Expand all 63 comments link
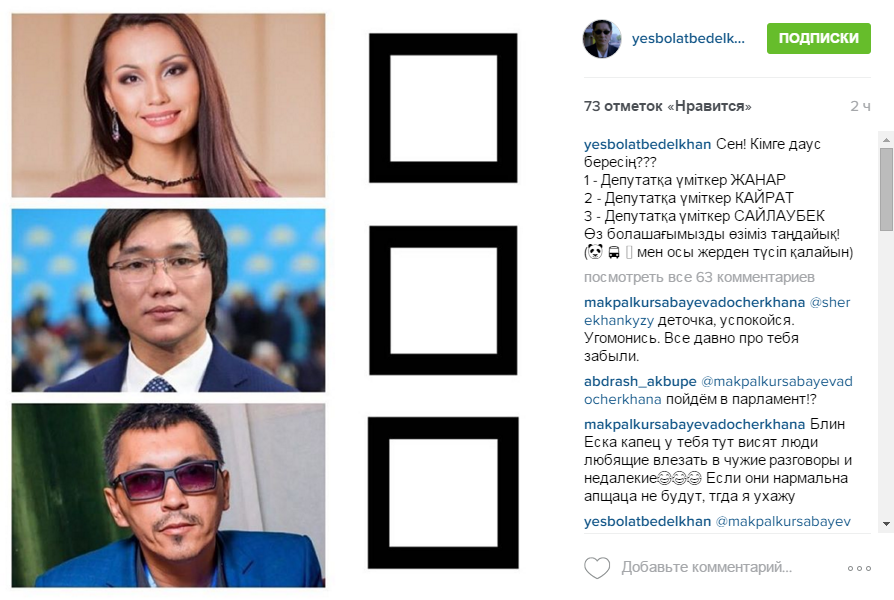The width and height of the screenshot is (894, 600). pyautogui.click(x=699, y=277)
